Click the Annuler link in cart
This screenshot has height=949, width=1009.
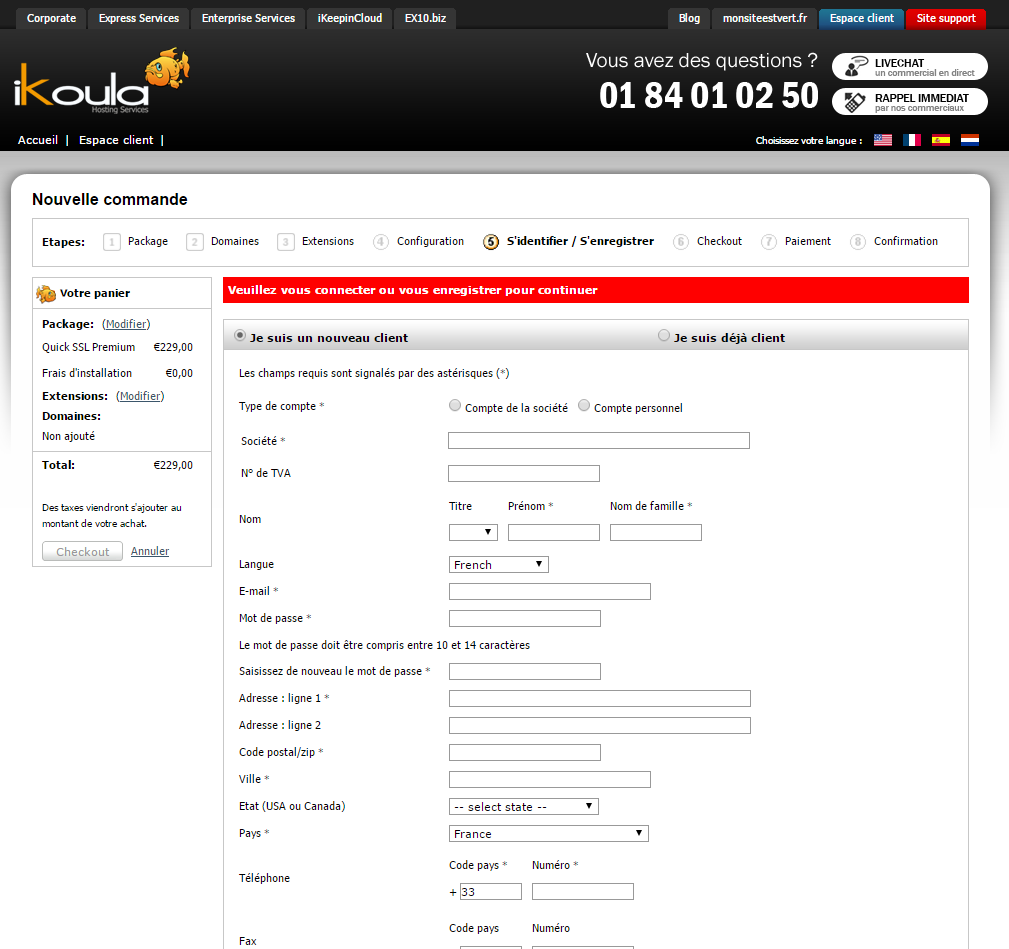coord(150,551)
